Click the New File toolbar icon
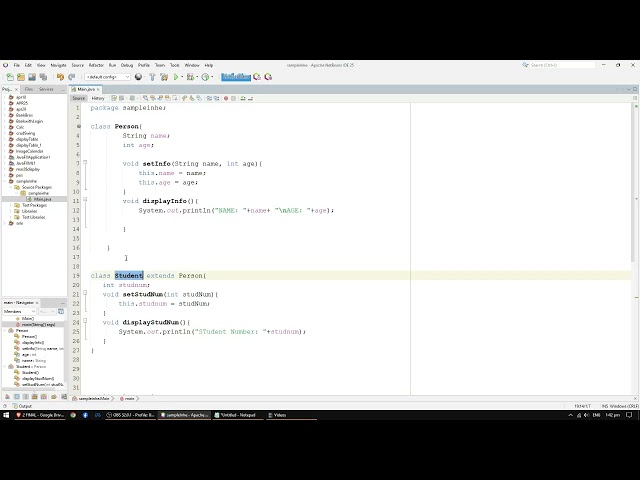 10,77
